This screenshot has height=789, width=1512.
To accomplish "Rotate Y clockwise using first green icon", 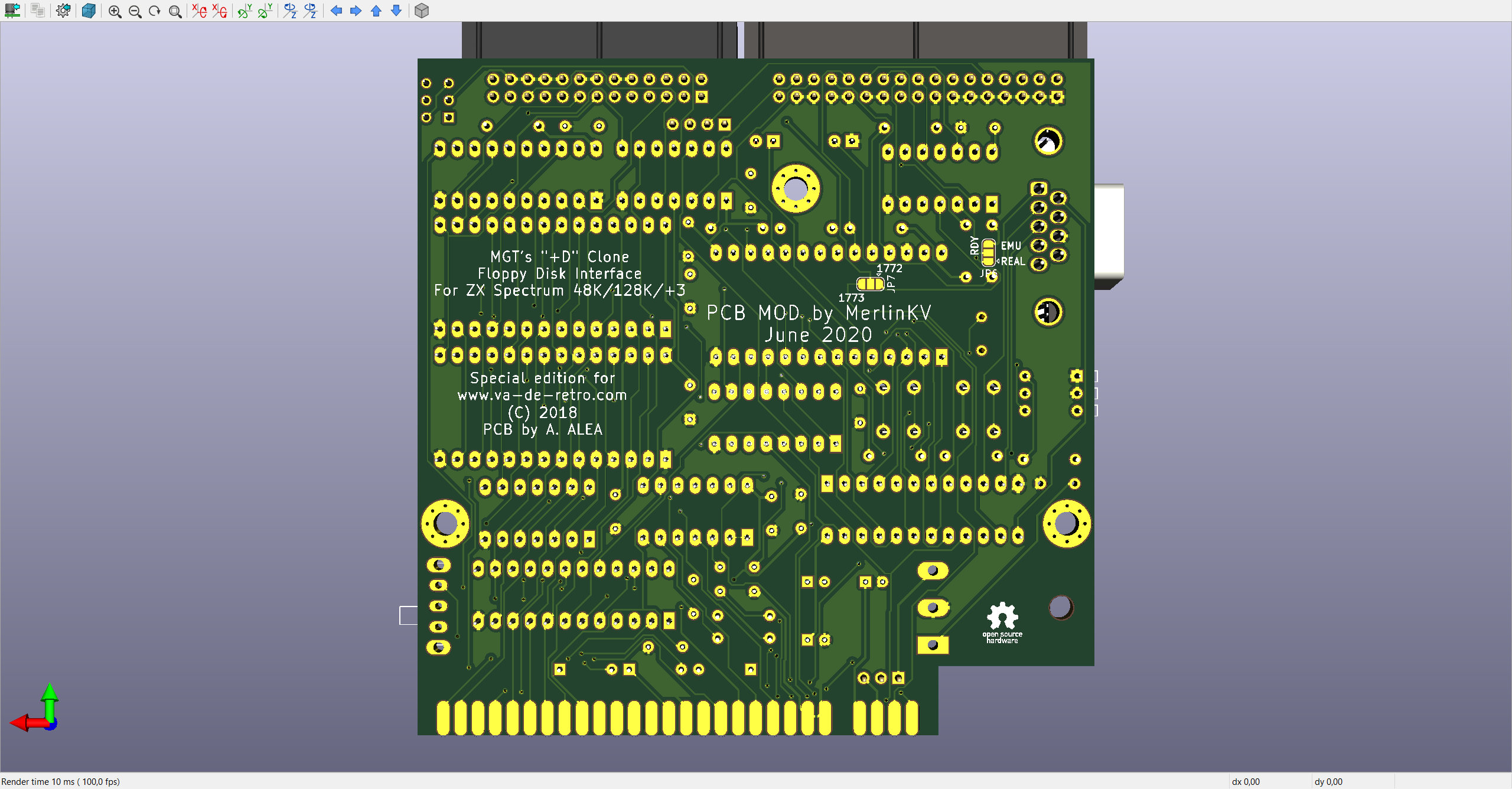I will (x=245, y=11).
